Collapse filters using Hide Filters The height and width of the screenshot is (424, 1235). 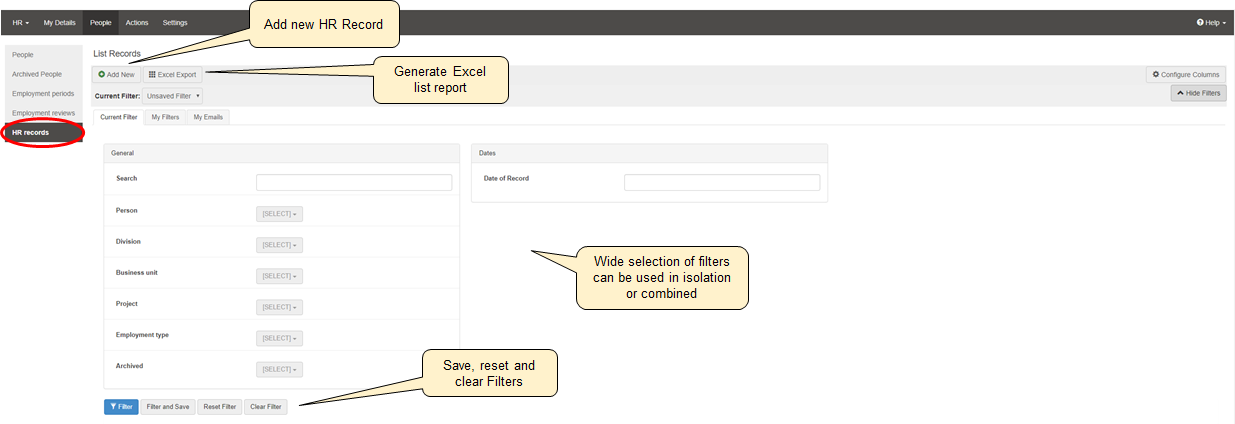[1198, 93]
